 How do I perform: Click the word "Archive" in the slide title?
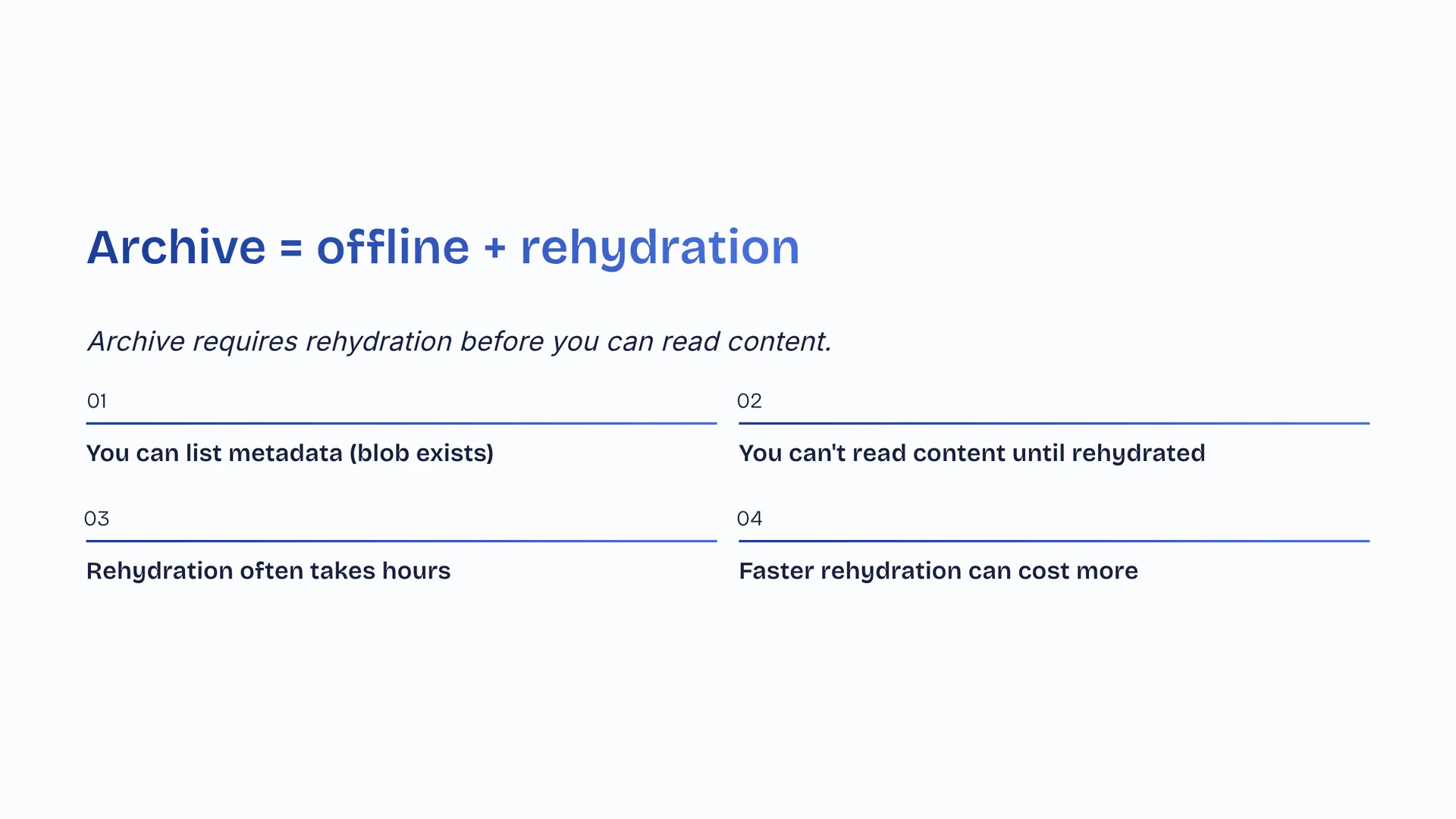[176, 247]
